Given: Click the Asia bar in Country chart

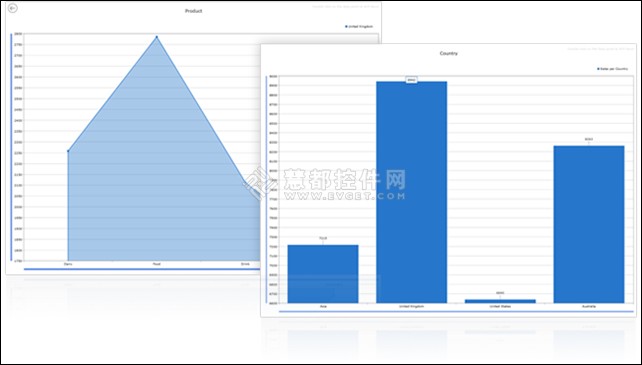Looking at the screenshot, I should pyautogui.click(x=323, y=274).
